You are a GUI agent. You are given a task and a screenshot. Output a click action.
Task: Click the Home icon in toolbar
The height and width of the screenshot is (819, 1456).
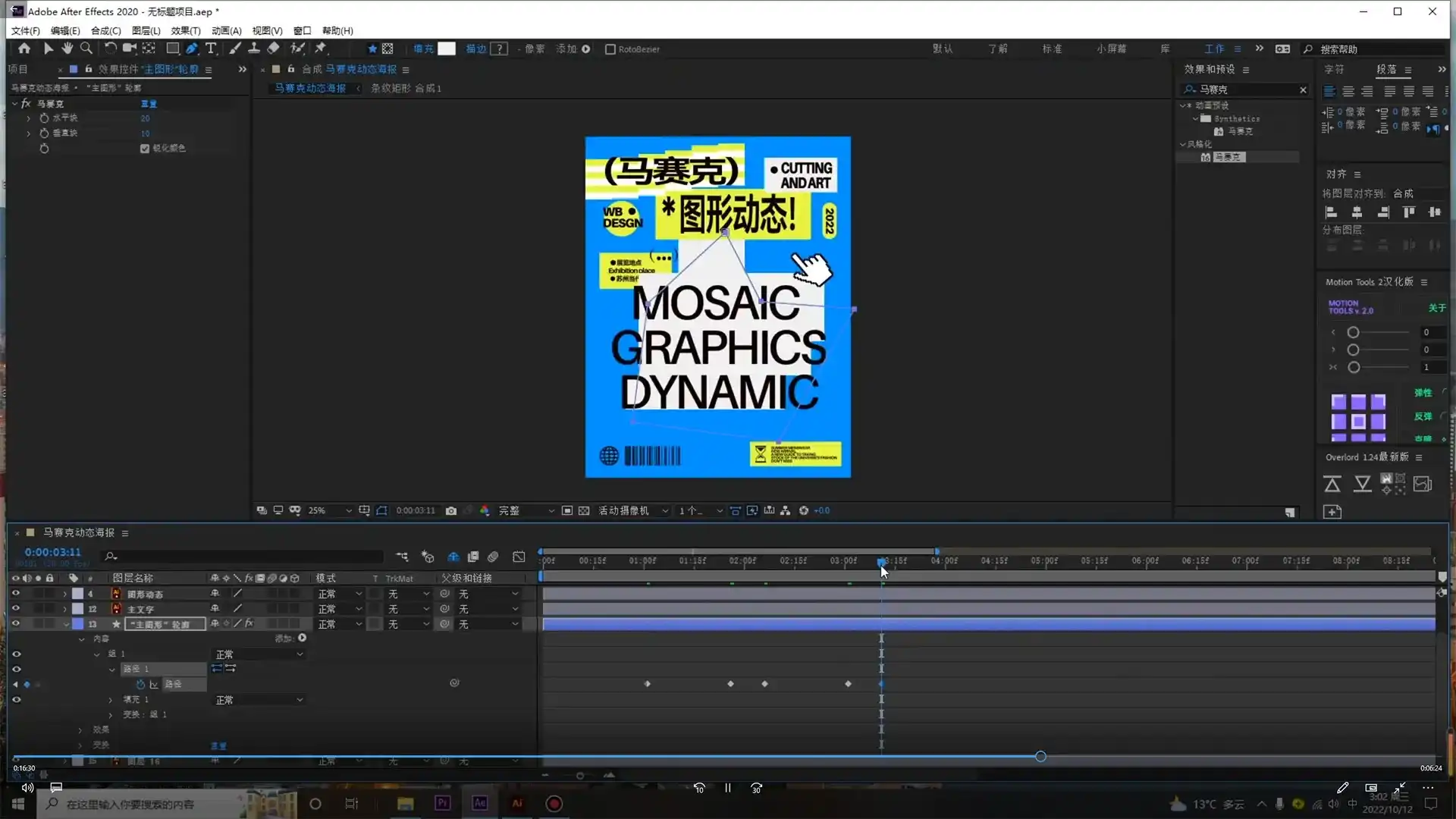click(24, 49)
